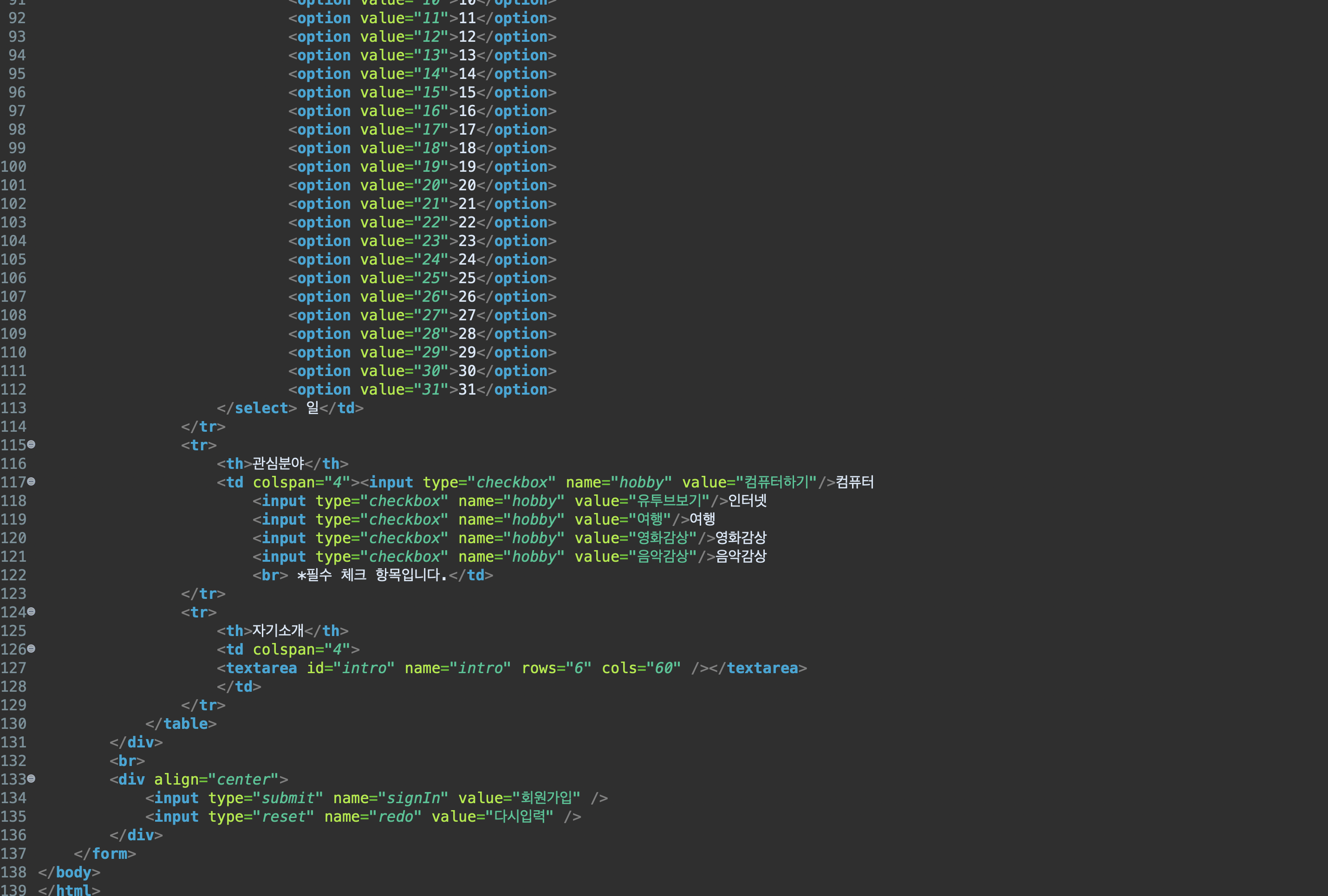This screenshot has height=896, width=1328.
Task: Click the 'center' align attribute value
Action: tap(243, 779)
